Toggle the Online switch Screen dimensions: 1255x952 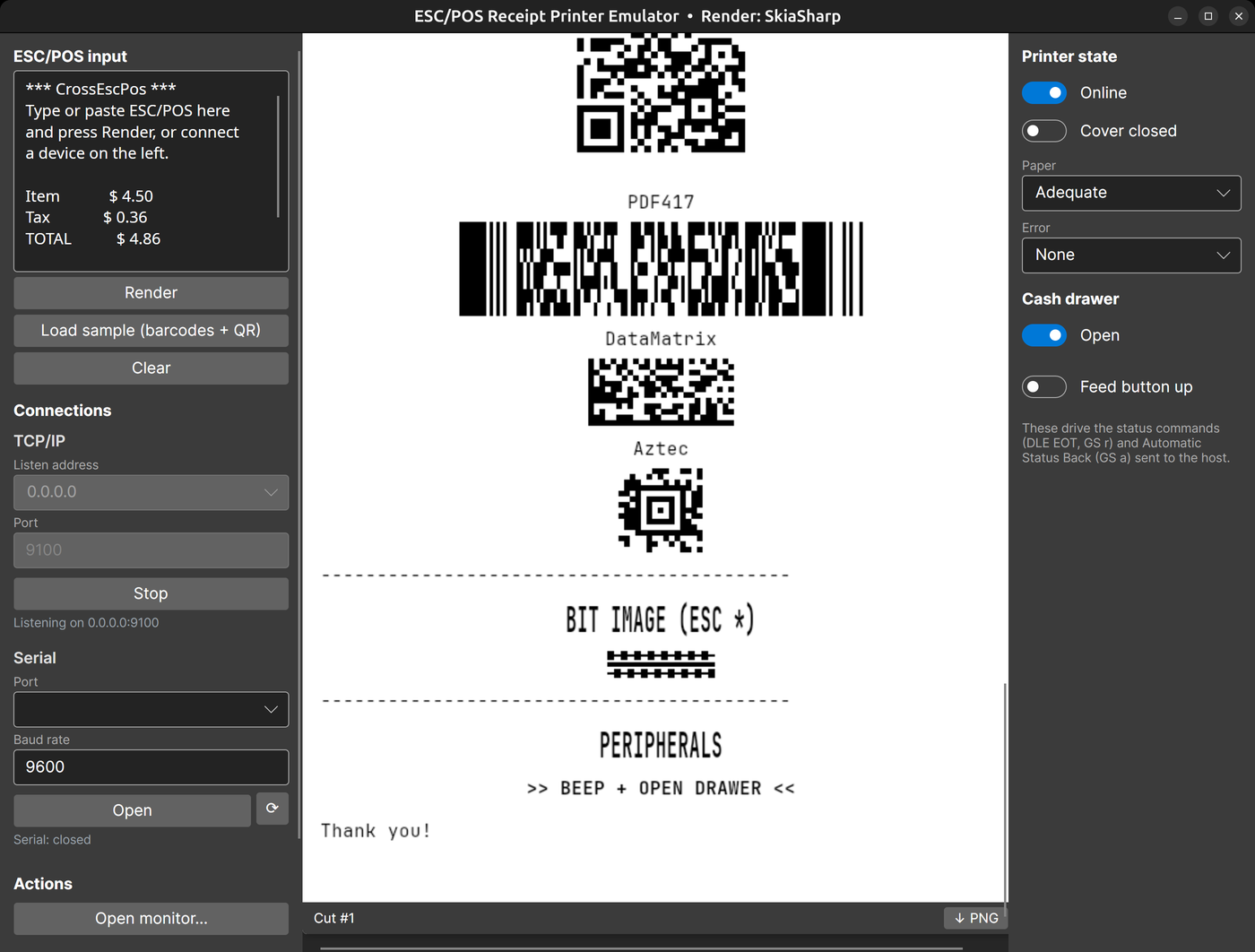tap(1044, 92)
